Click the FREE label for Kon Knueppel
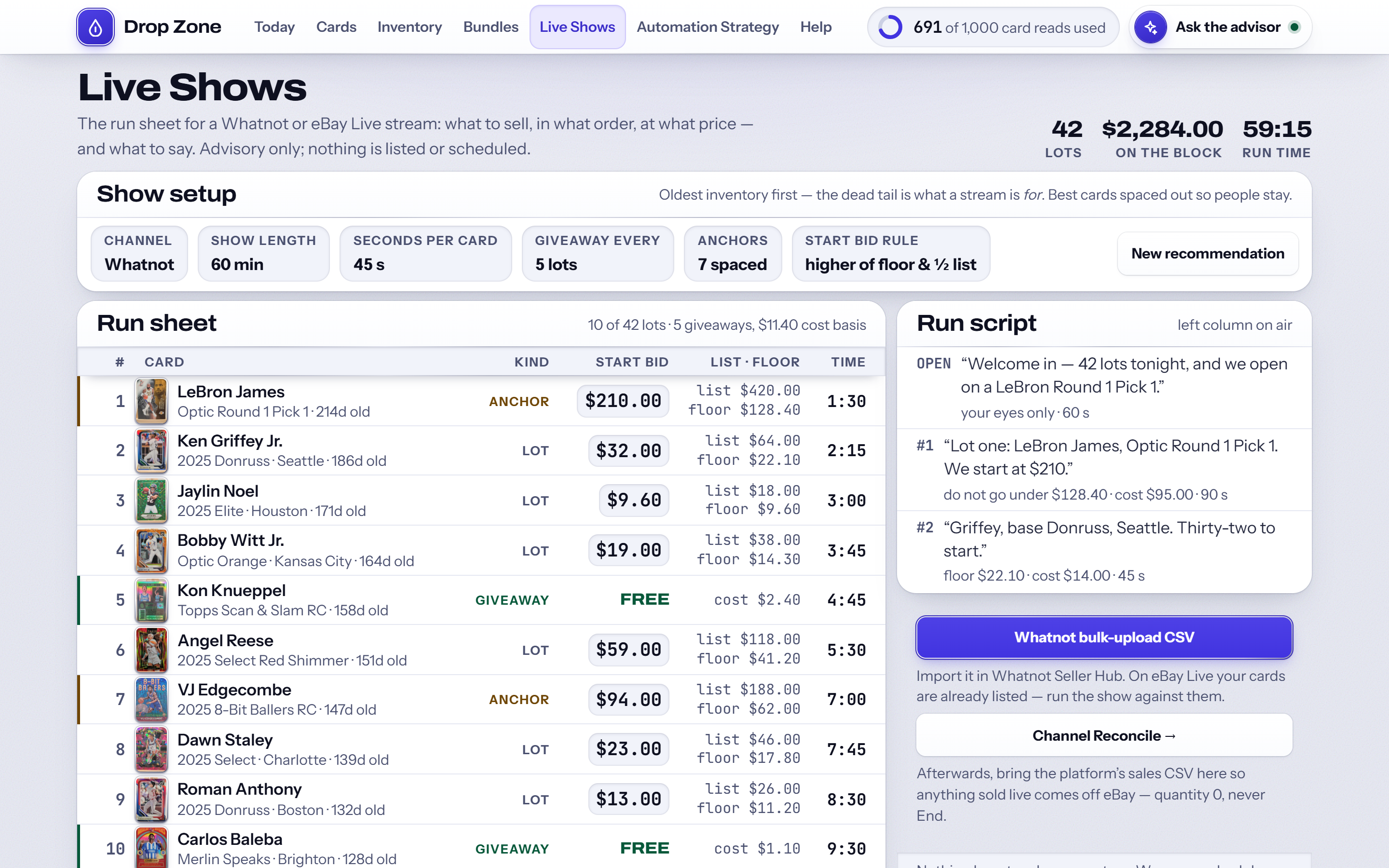The width and height of the screenshot is (1389, 868). click(x=644, y=599)
